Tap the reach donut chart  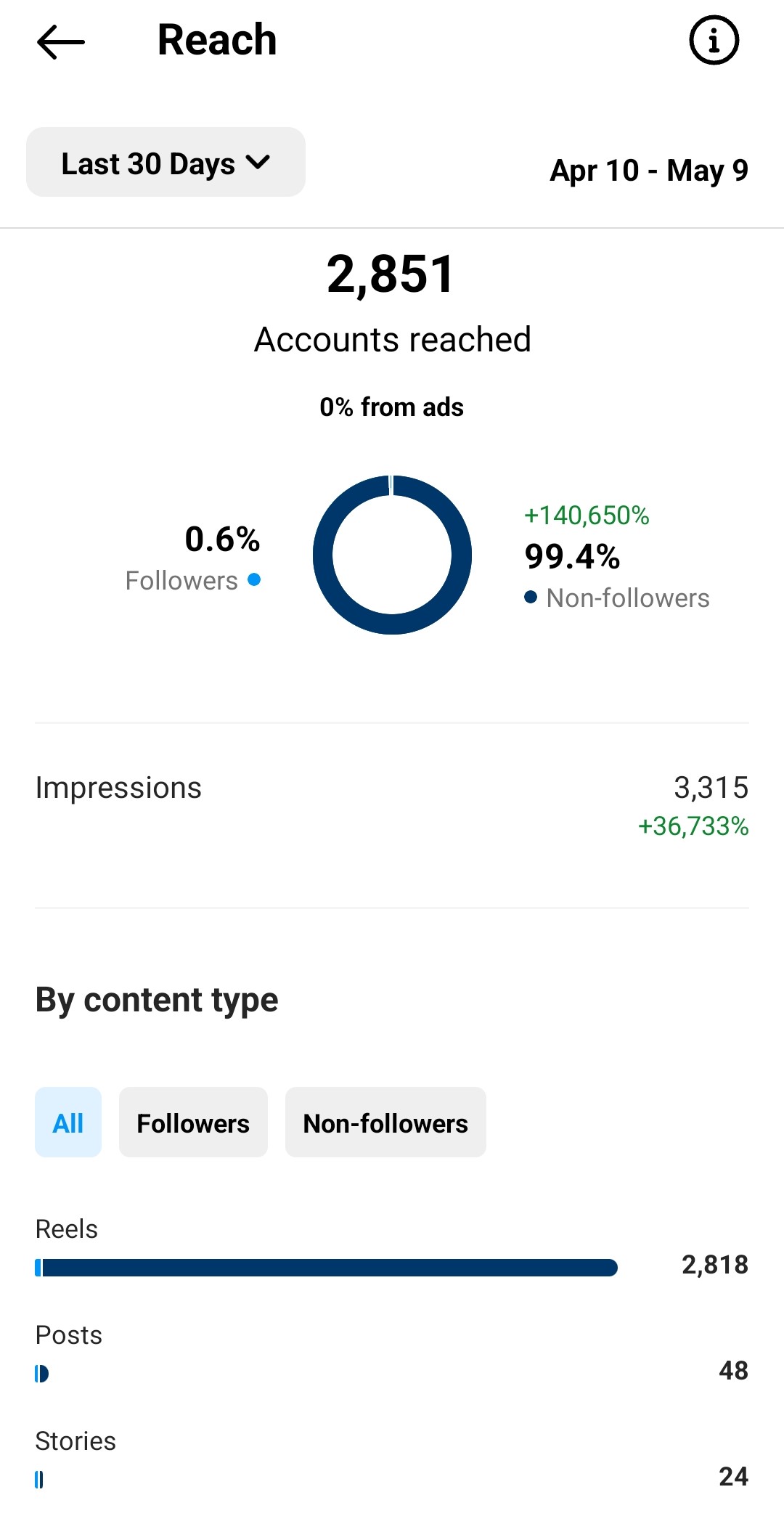click(x=392, y=555)
